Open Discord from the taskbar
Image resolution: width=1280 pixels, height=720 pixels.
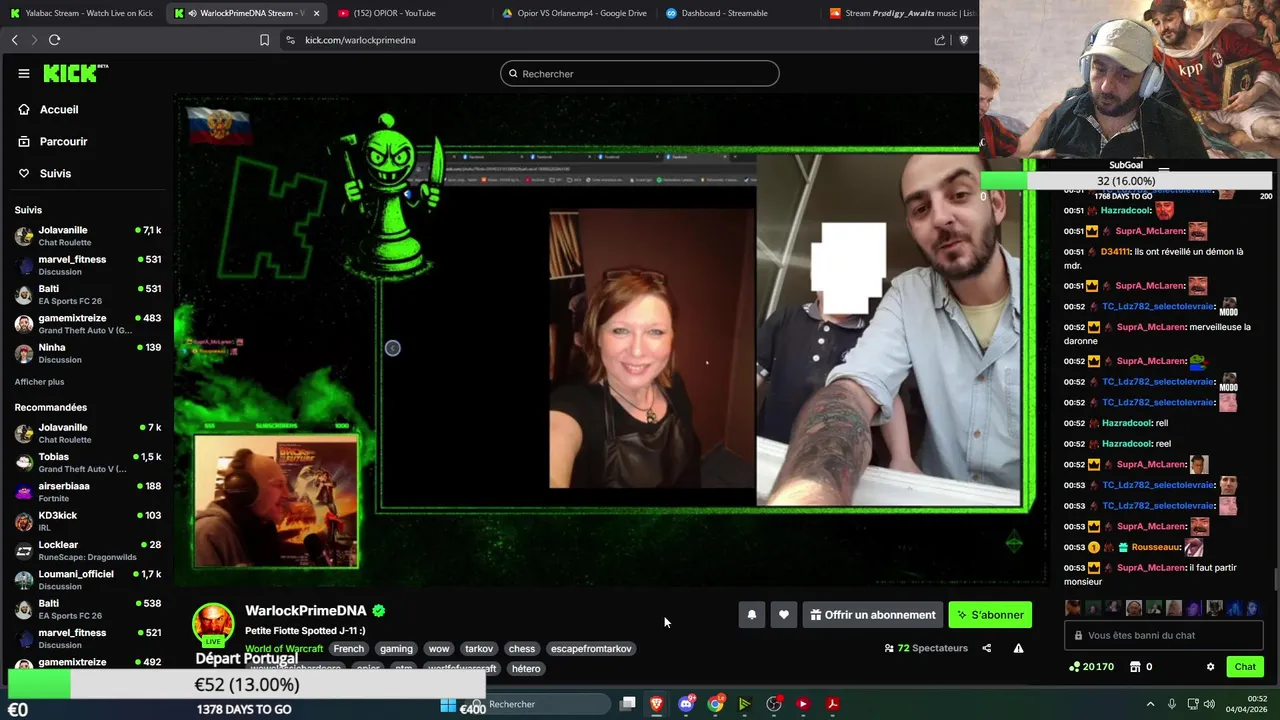click(x=686, y=704)
